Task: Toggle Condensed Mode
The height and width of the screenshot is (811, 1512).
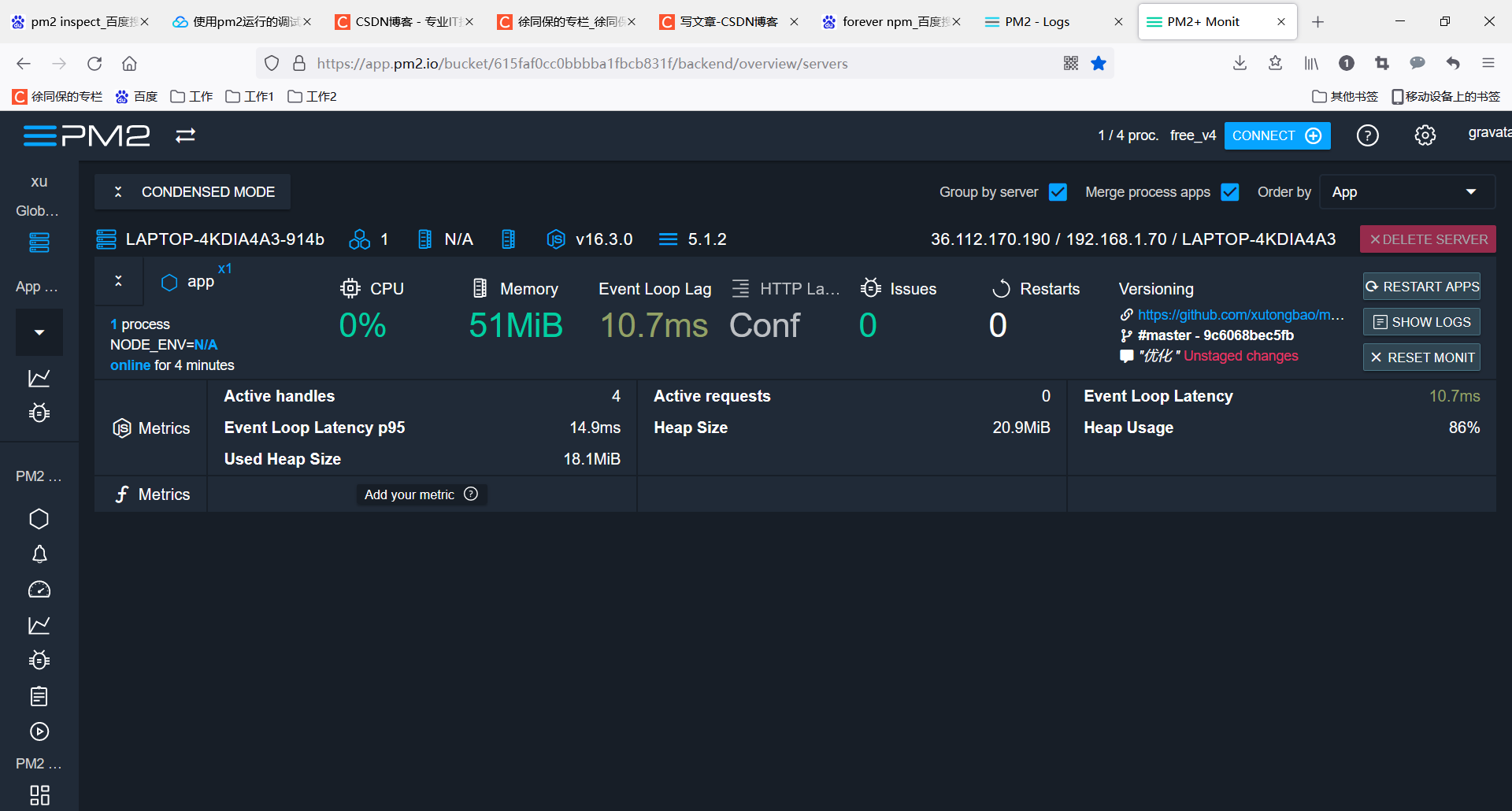Action: [192, 192]
